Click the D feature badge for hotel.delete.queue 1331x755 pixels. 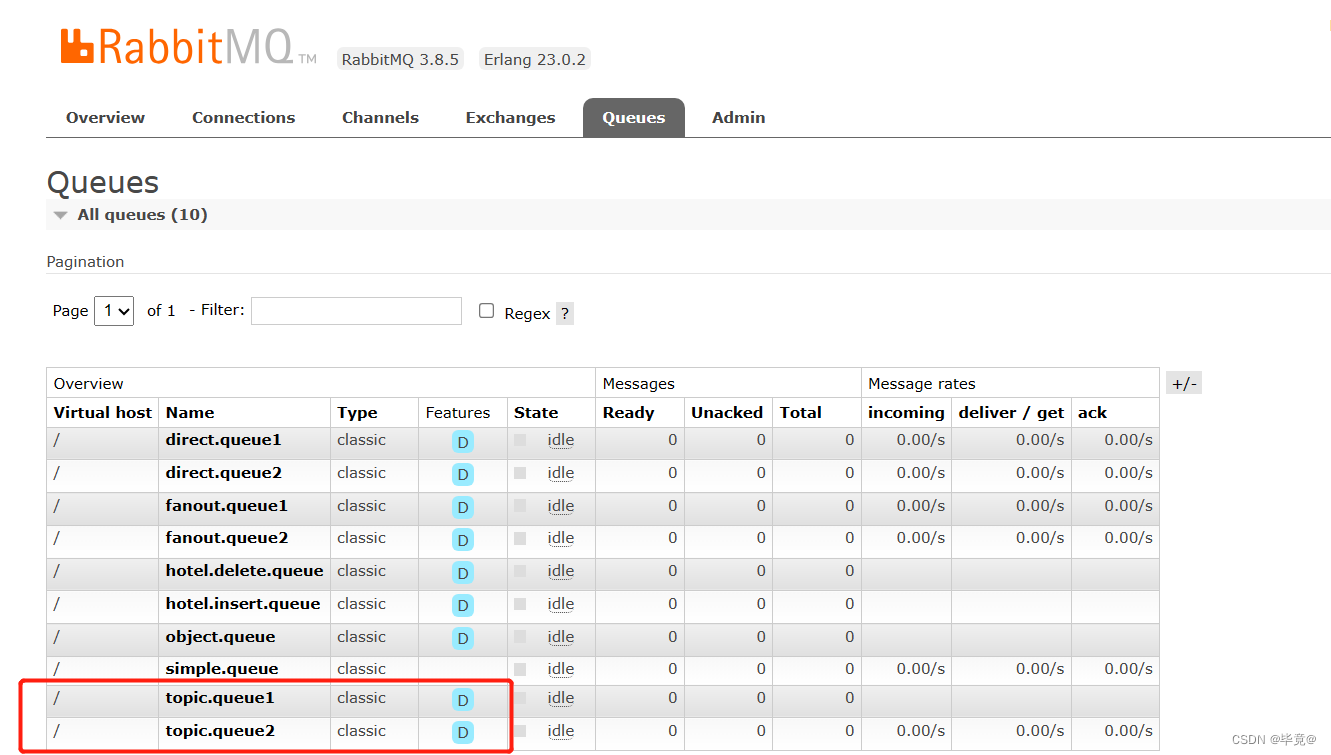coord(463,573)
